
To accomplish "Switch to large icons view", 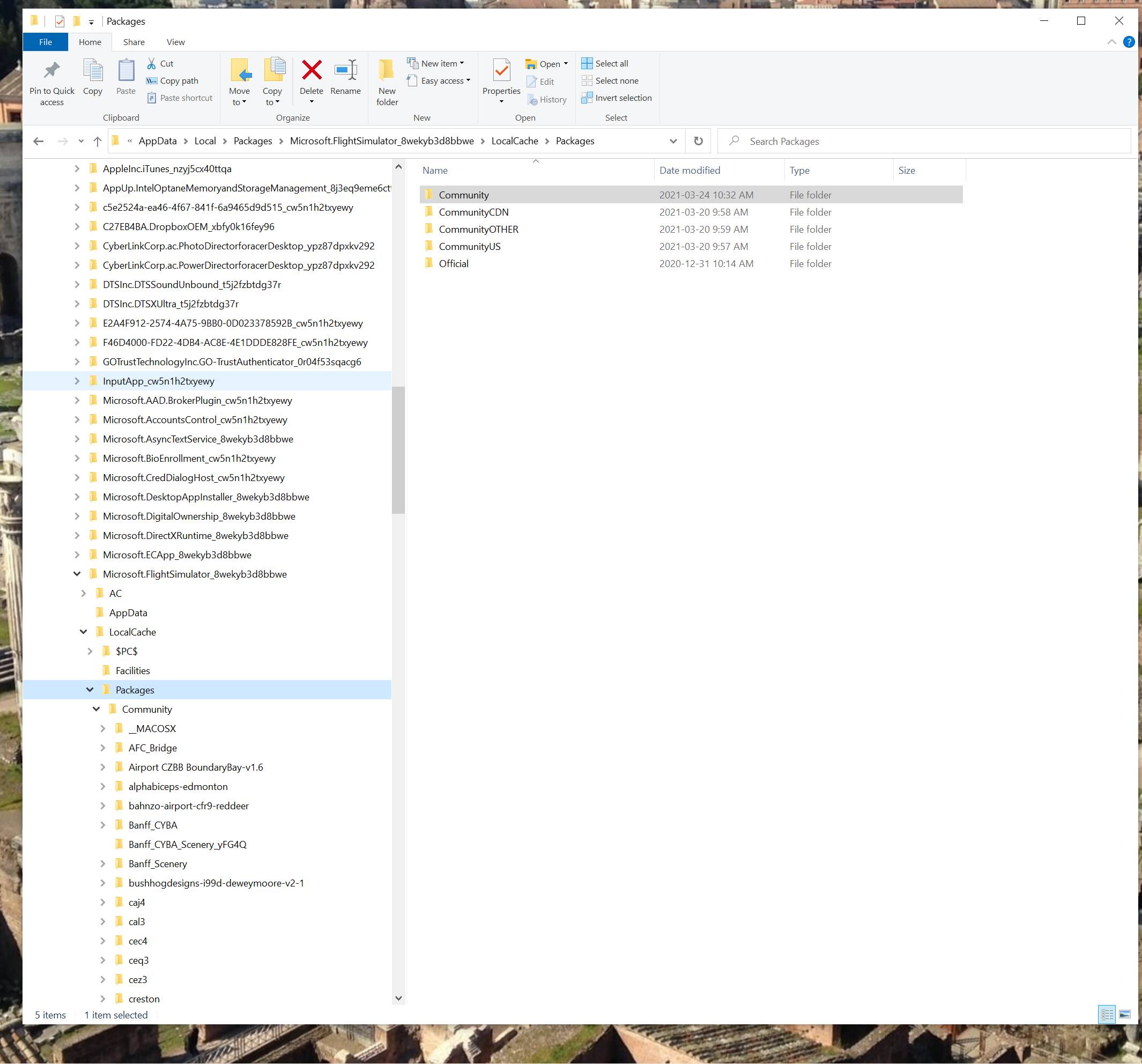I will pyautogui.click(x=1124, y=1015).
